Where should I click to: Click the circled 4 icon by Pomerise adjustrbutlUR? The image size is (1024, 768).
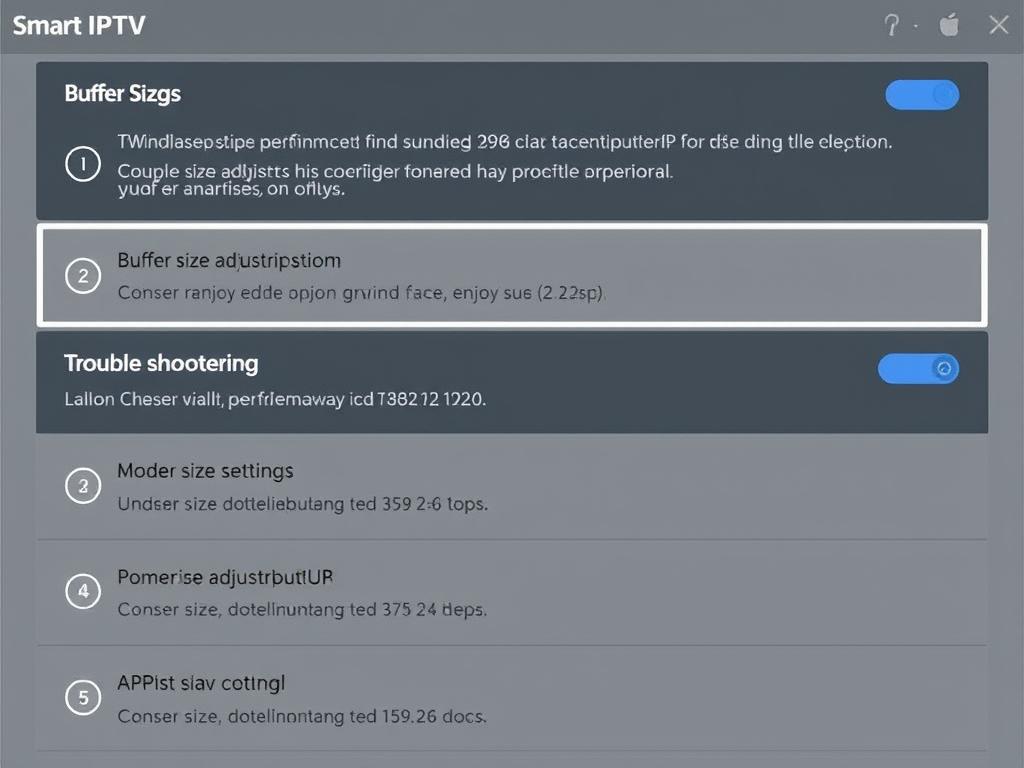pos(83,591)
